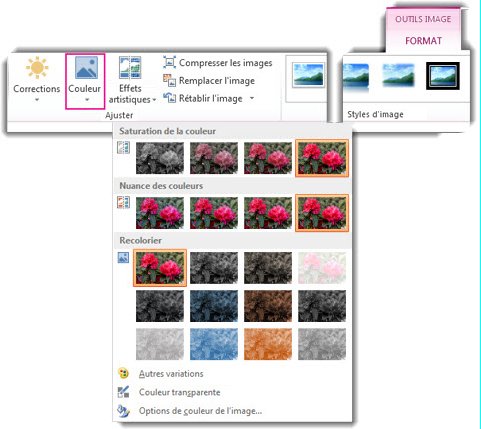Choose the thick black frame picture style

click(x=443, y=76)
